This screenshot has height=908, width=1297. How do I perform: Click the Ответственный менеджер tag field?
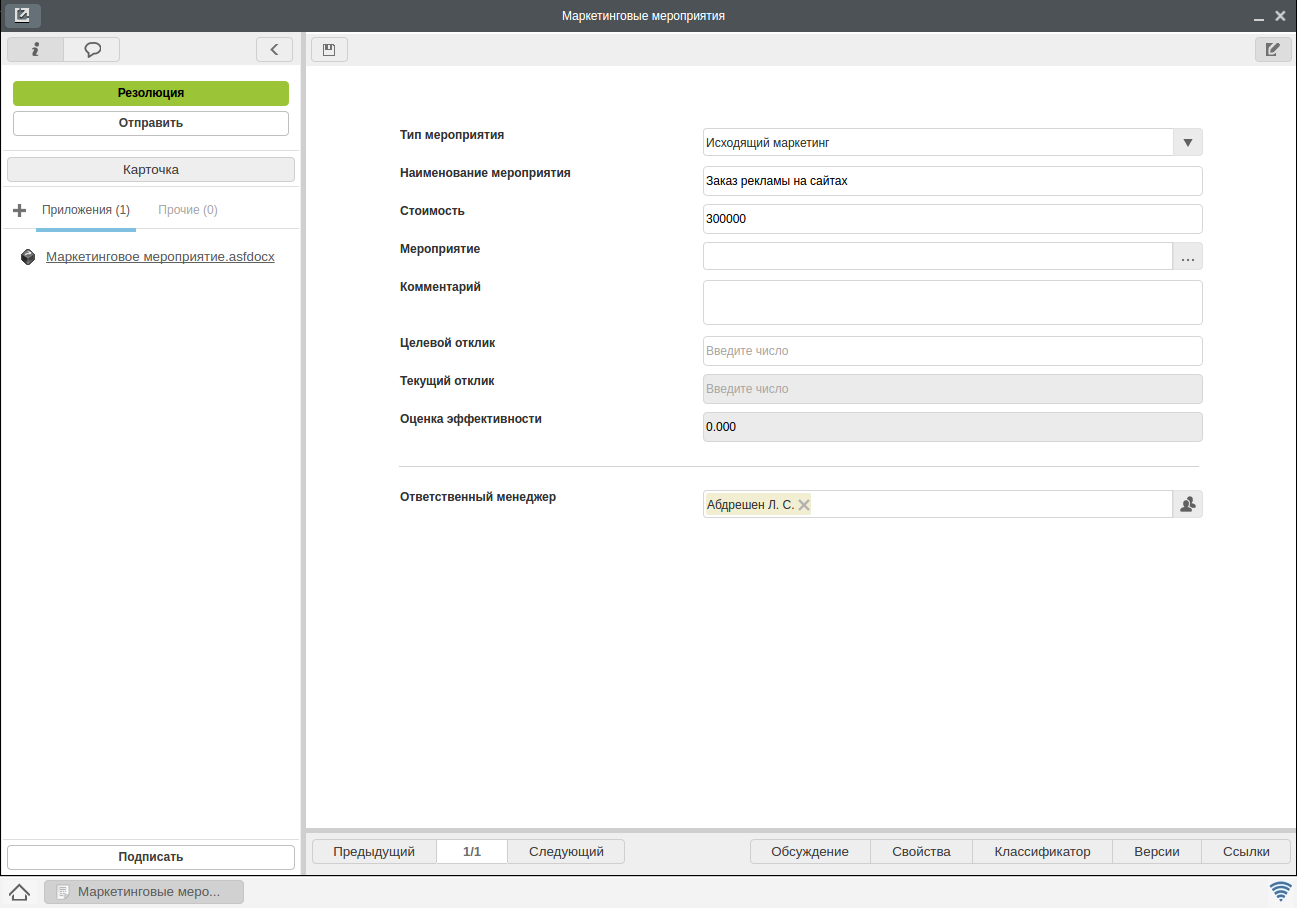[x=938, y=504]
